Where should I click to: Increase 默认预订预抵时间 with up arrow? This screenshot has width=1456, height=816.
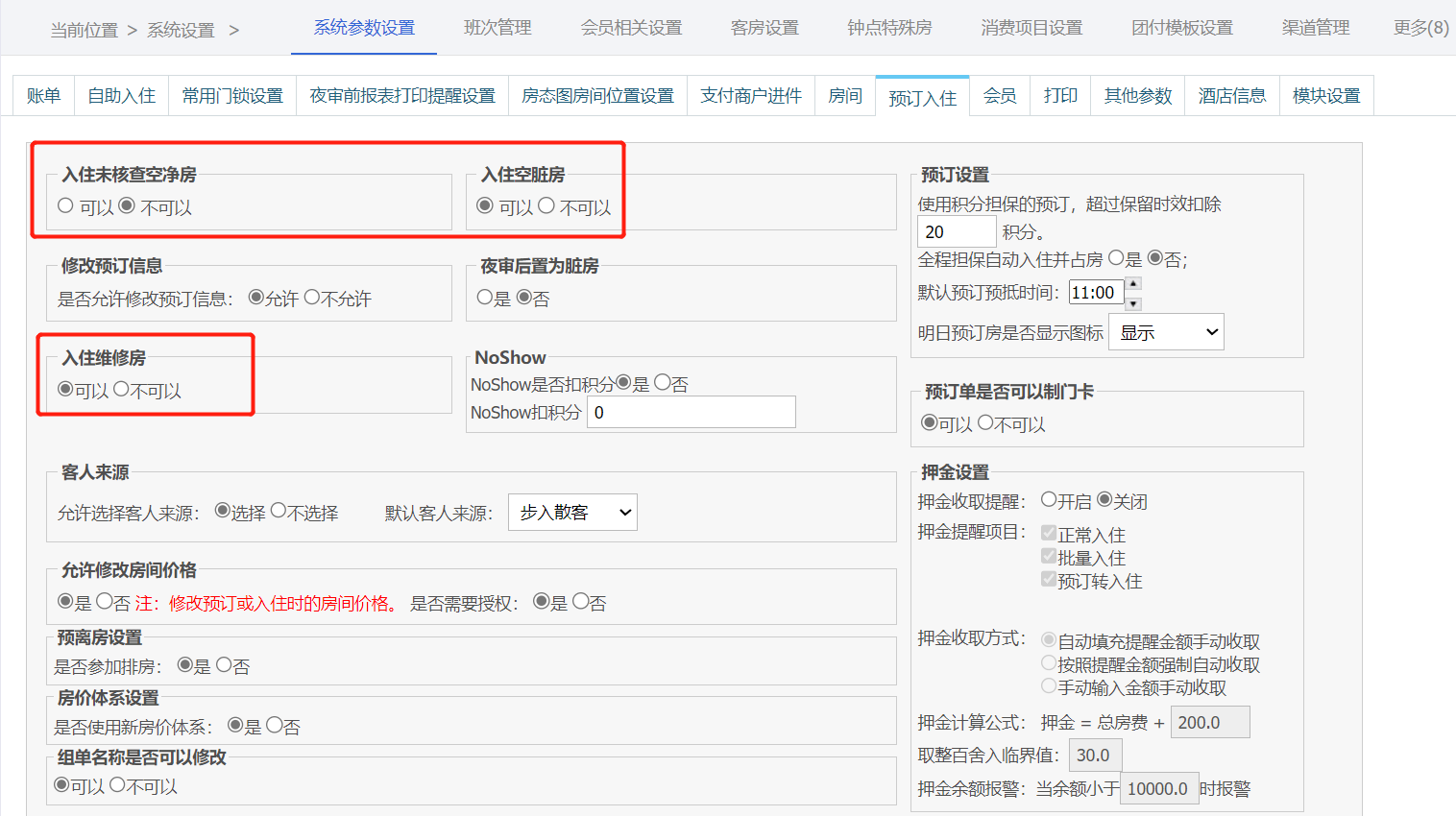pyautogui.click(x=1133, y=283)
